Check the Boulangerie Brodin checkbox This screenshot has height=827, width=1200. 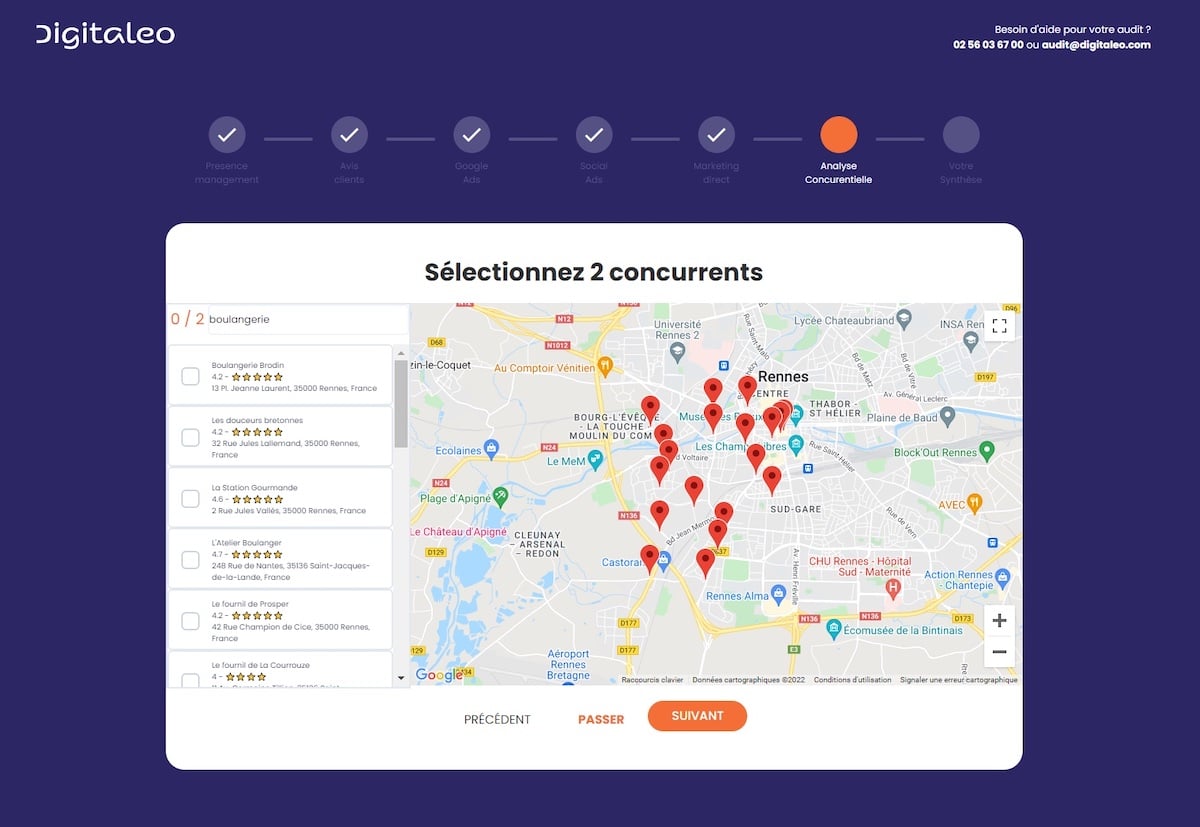pyautogui.click(x=190, y=376)
